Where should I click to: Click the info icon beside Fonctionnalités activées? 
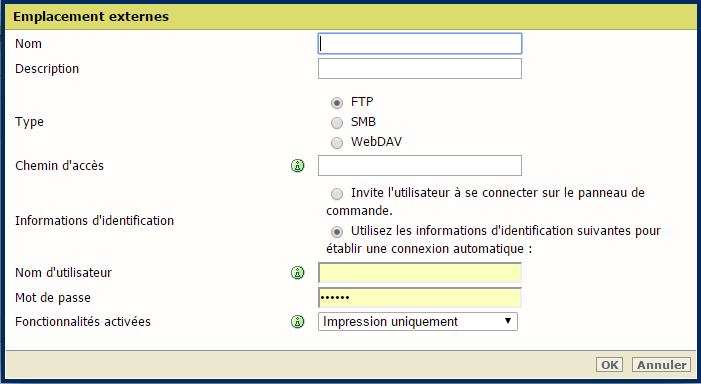tap(297, 321)
